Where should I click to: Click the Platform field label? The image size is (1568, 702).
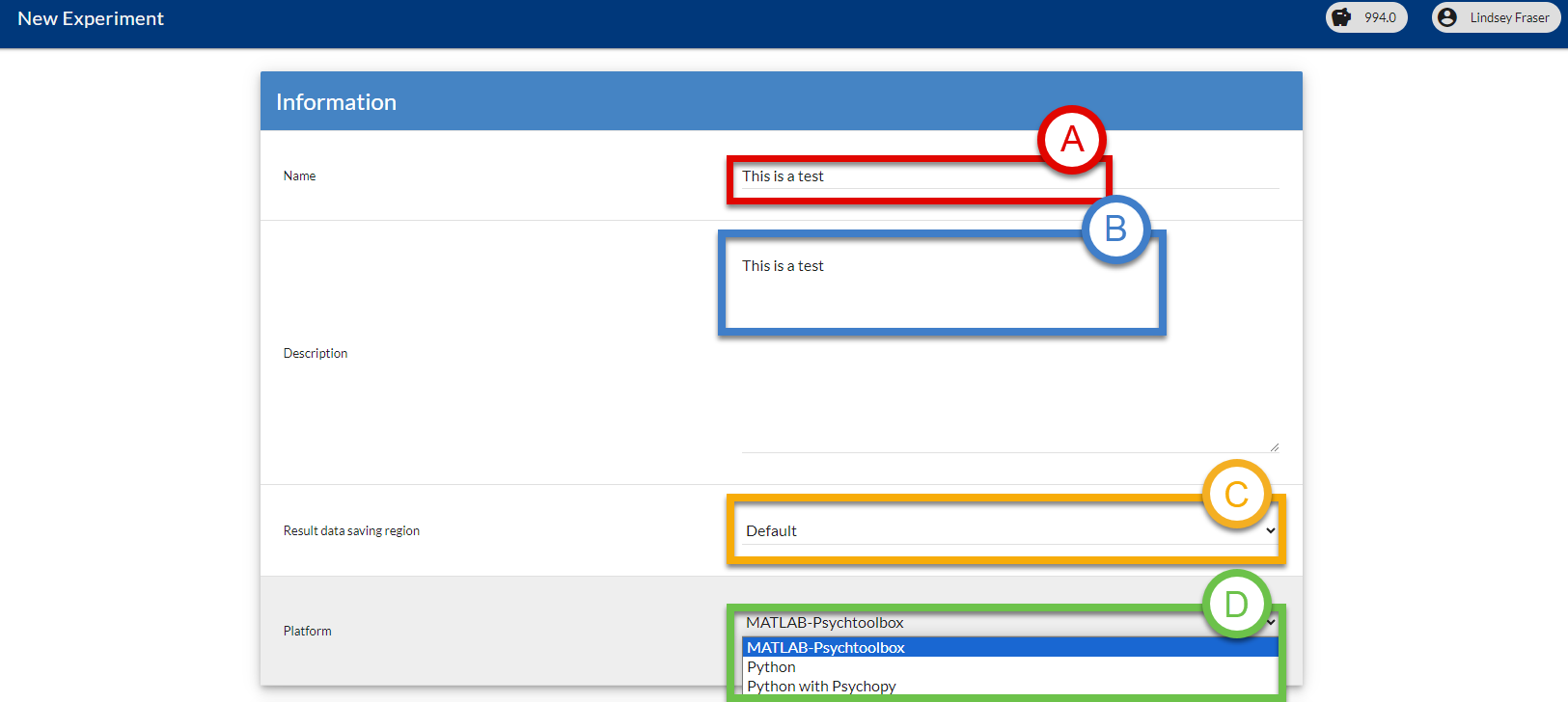pyautogui.click(x=307, y=631)
